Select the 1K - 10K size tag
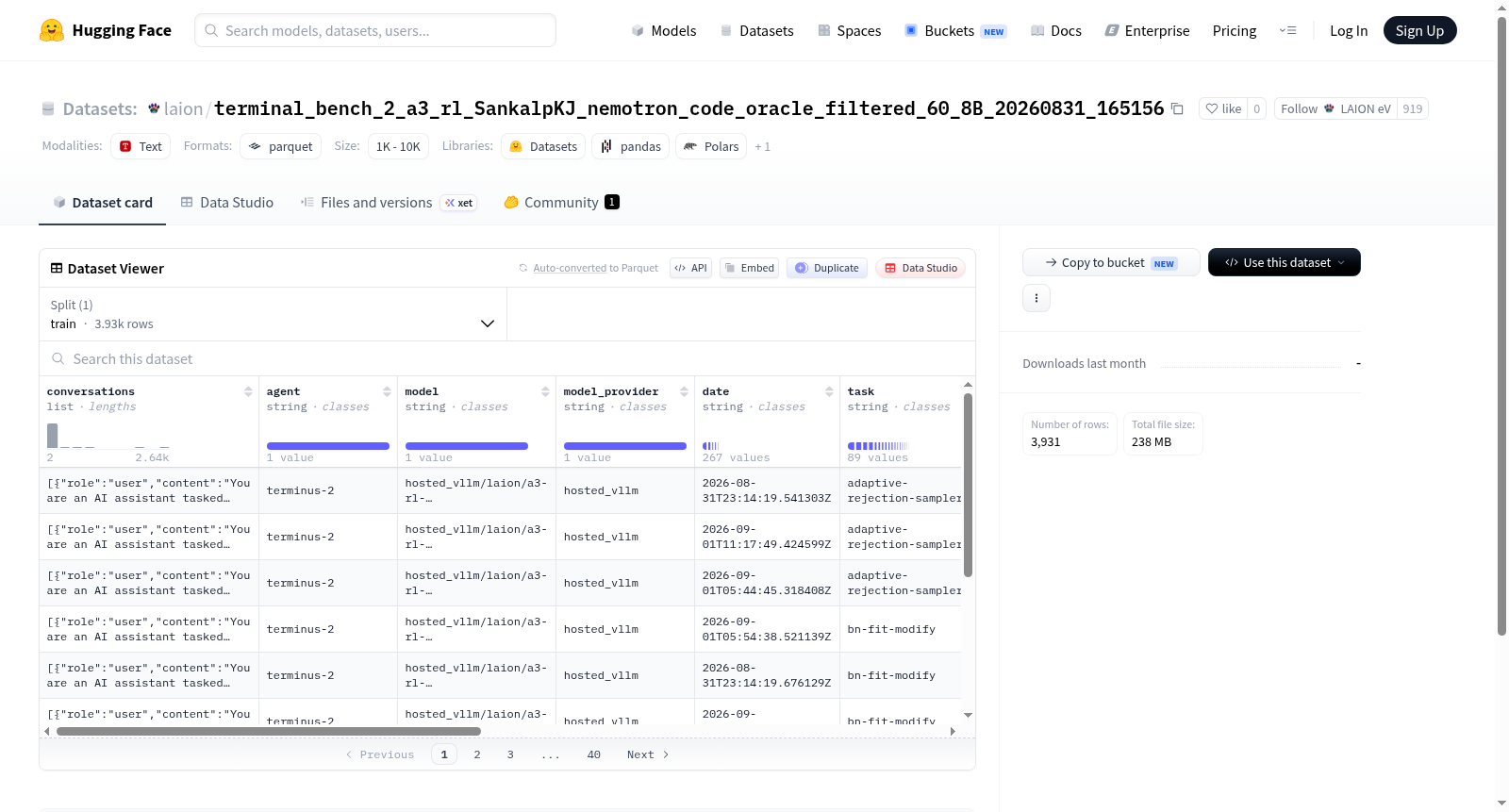This screenshot has width=1509, height=812. pos(398,146)
